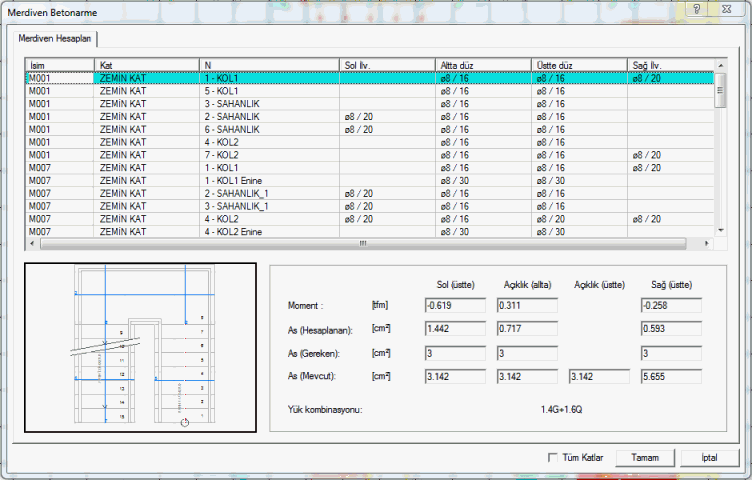The width and height of the screenshot is (752, 480).
Task: Click Moment Sol (üstte) field -0.619
Action: tap(455, 305)
